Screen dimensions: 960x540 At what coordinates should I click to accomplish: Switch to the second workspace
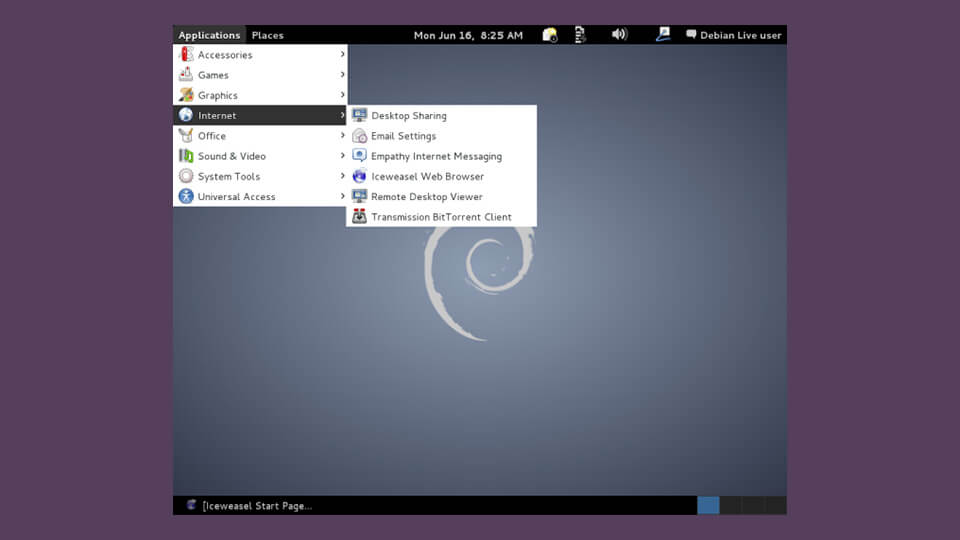pyautogui.click(x=731, y=505)
